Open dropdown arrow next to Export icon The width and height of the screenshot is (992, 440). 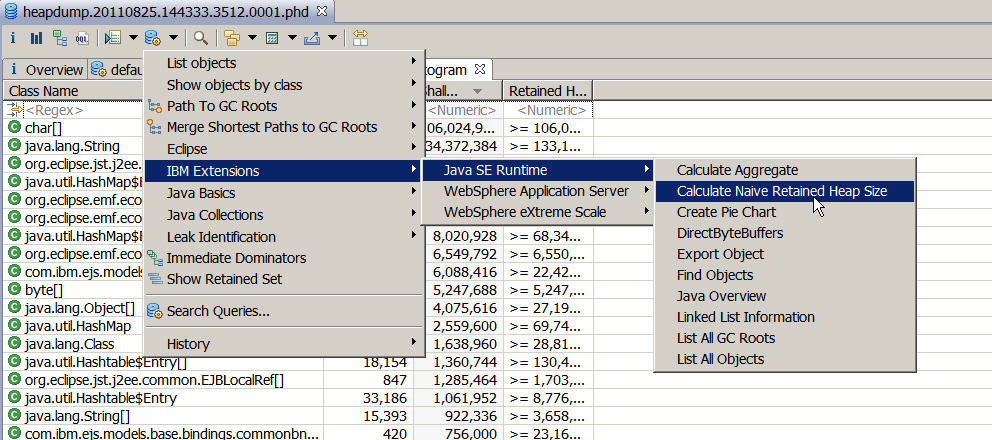332,38
